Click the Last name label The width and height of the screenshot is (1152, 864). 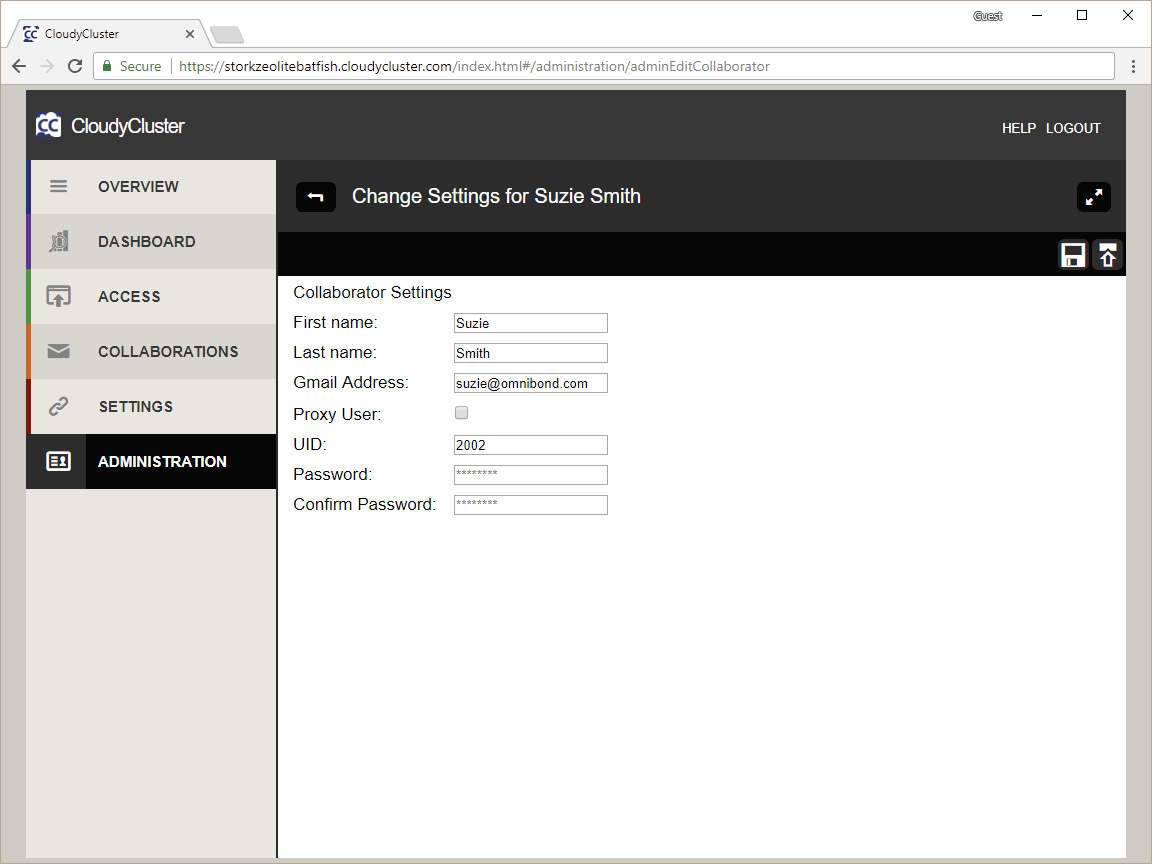(335, 353)
